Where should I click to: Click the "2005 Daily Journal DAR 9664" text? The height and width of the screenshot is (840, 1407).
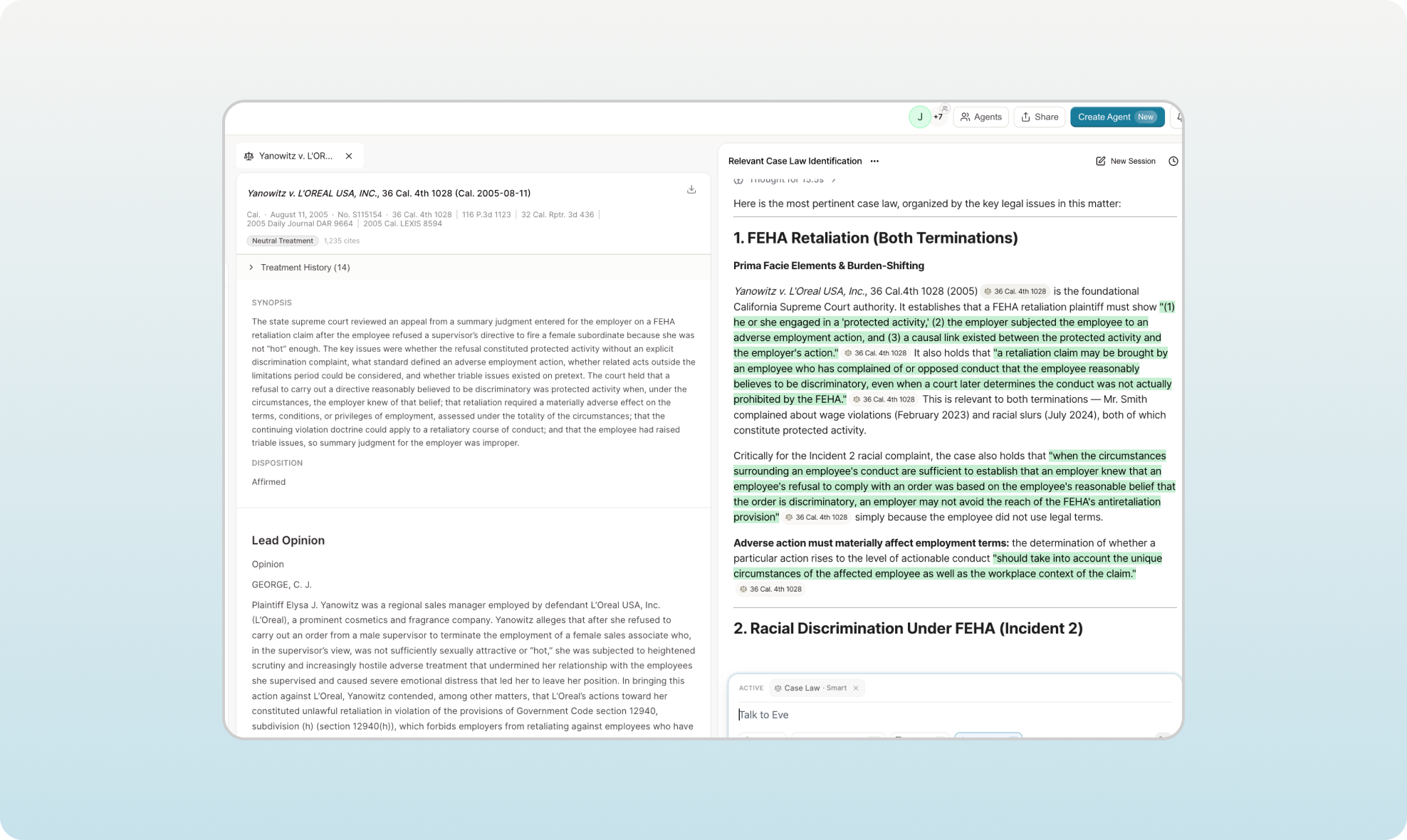pyautogui.click(x=300, y=224)
